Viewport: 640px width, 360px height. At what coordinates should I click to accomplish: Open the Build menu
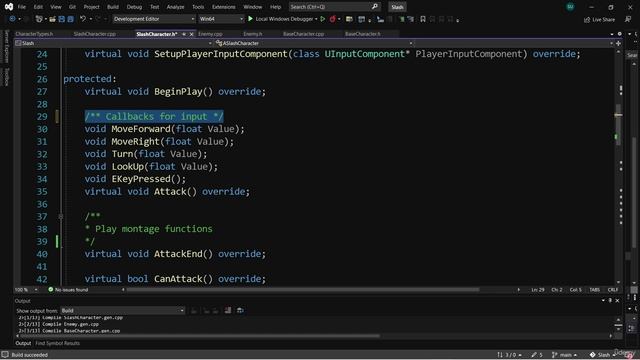click(113, 7)
